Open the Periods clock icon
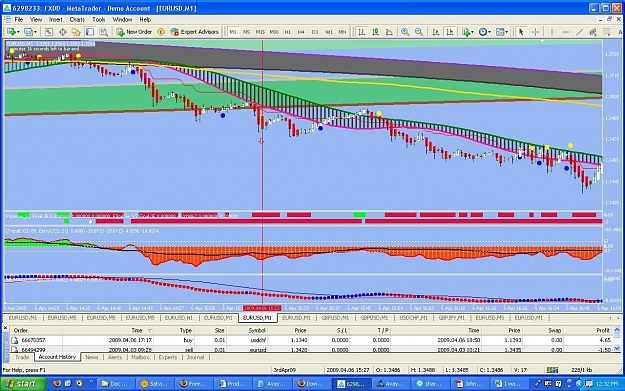Image resolution: width=625 pixels, height=391 pixels. click(x=483, y=32)
